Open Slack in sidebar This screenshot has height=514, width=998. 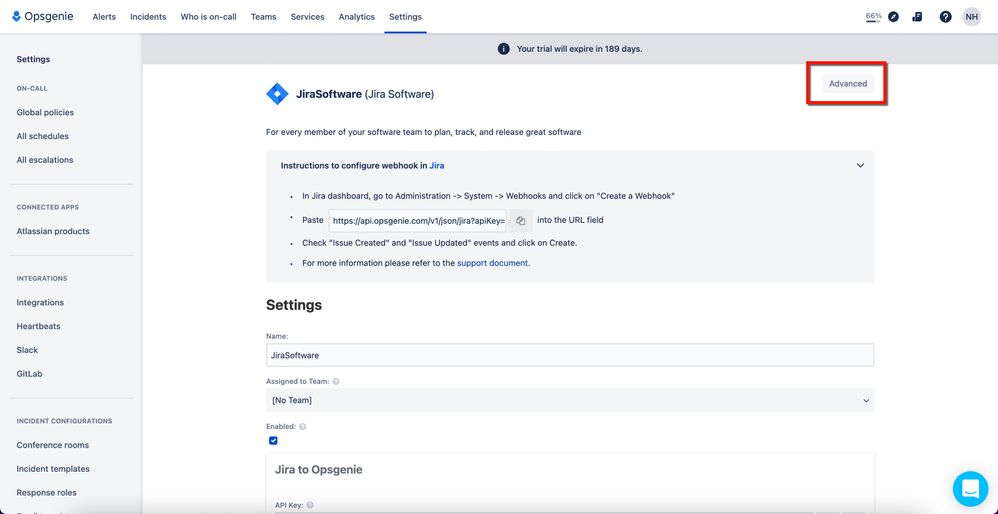(27, 351)
